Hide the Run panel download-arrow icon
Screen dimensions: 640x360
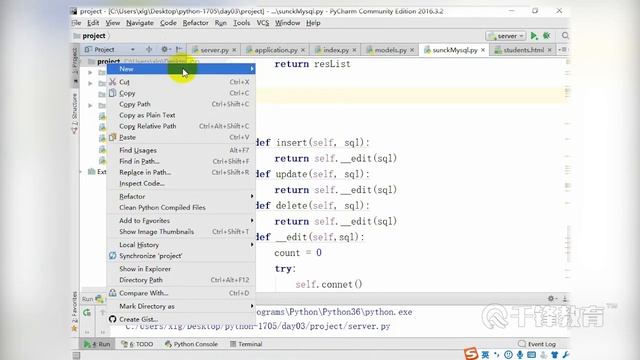(x=564, y=298)
